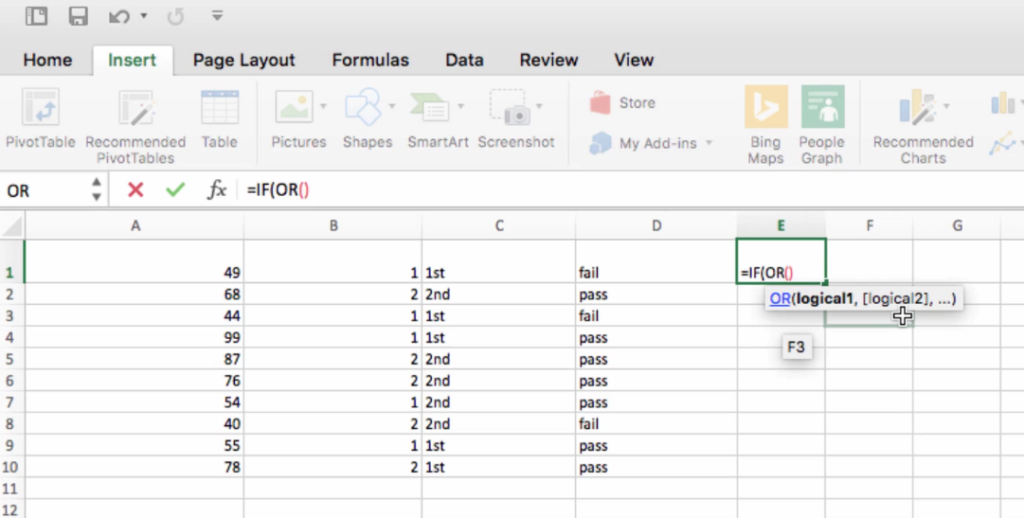Image resolution: width=1024 pixels, height=518 pixels.
Task: Click My Add-ins button
Action: tap(643, 143)
